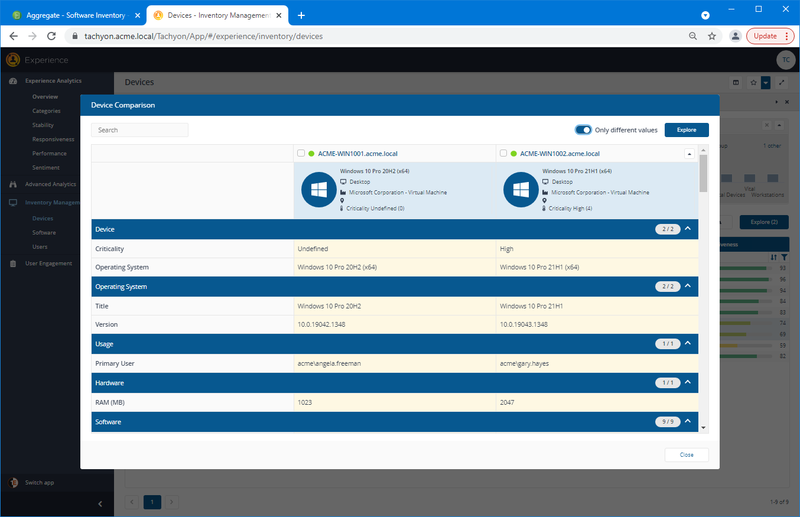Click Switch app in sidebar
Screen dimensions: 800x517
39,482
